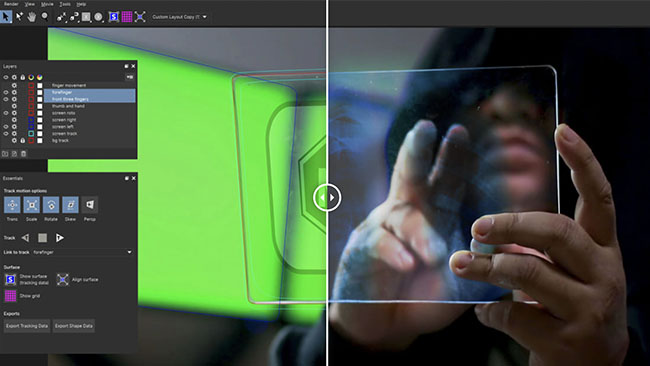
Task: Open the Tools menu
Action: coord(65,4)
